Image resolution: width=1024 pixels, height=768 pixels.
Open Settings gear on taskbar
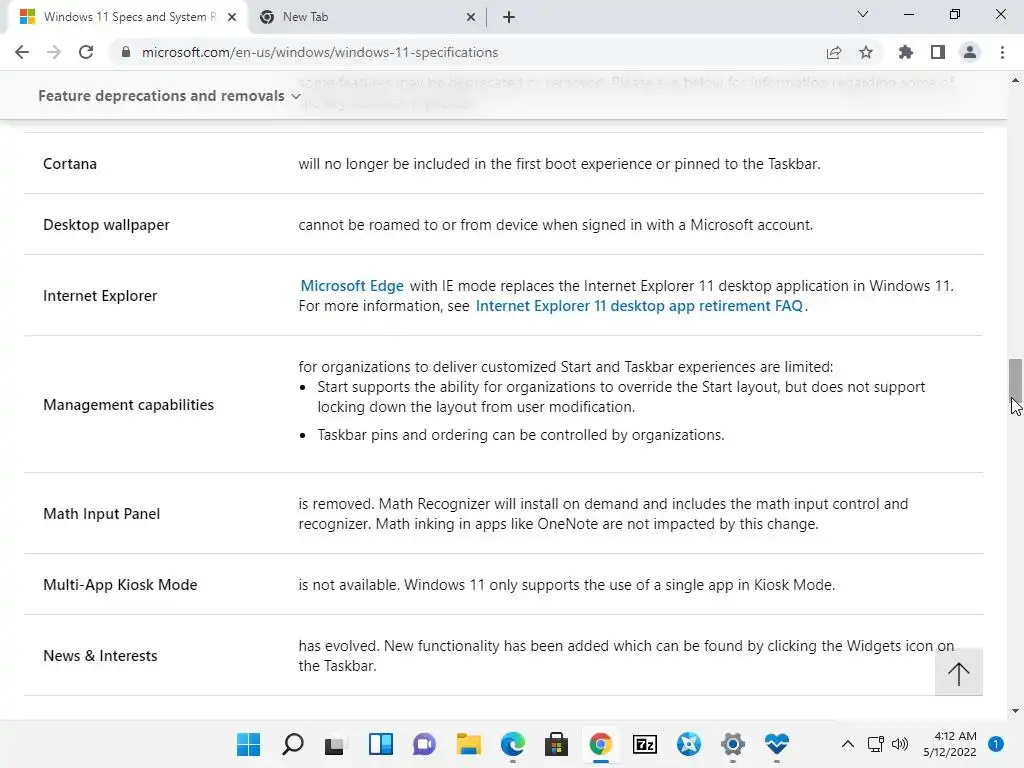coord(733,744)
